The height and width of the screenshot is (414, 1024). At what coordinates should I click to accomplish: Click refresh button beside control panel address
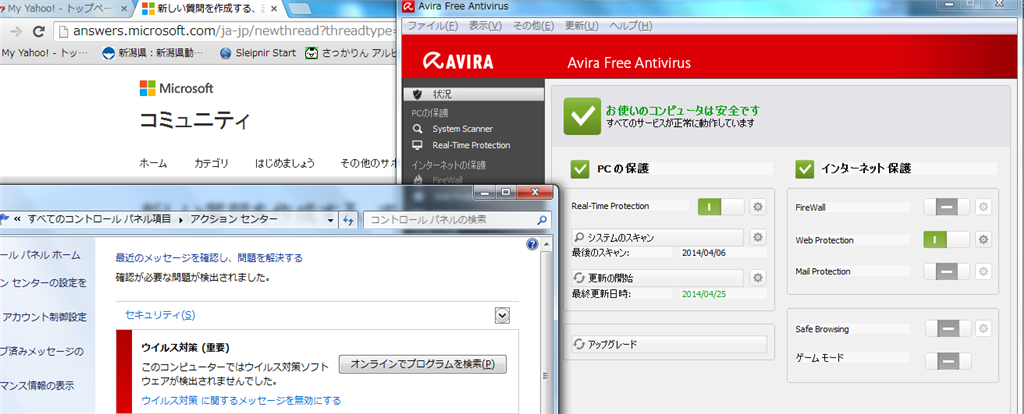click(x=347, y=219)
